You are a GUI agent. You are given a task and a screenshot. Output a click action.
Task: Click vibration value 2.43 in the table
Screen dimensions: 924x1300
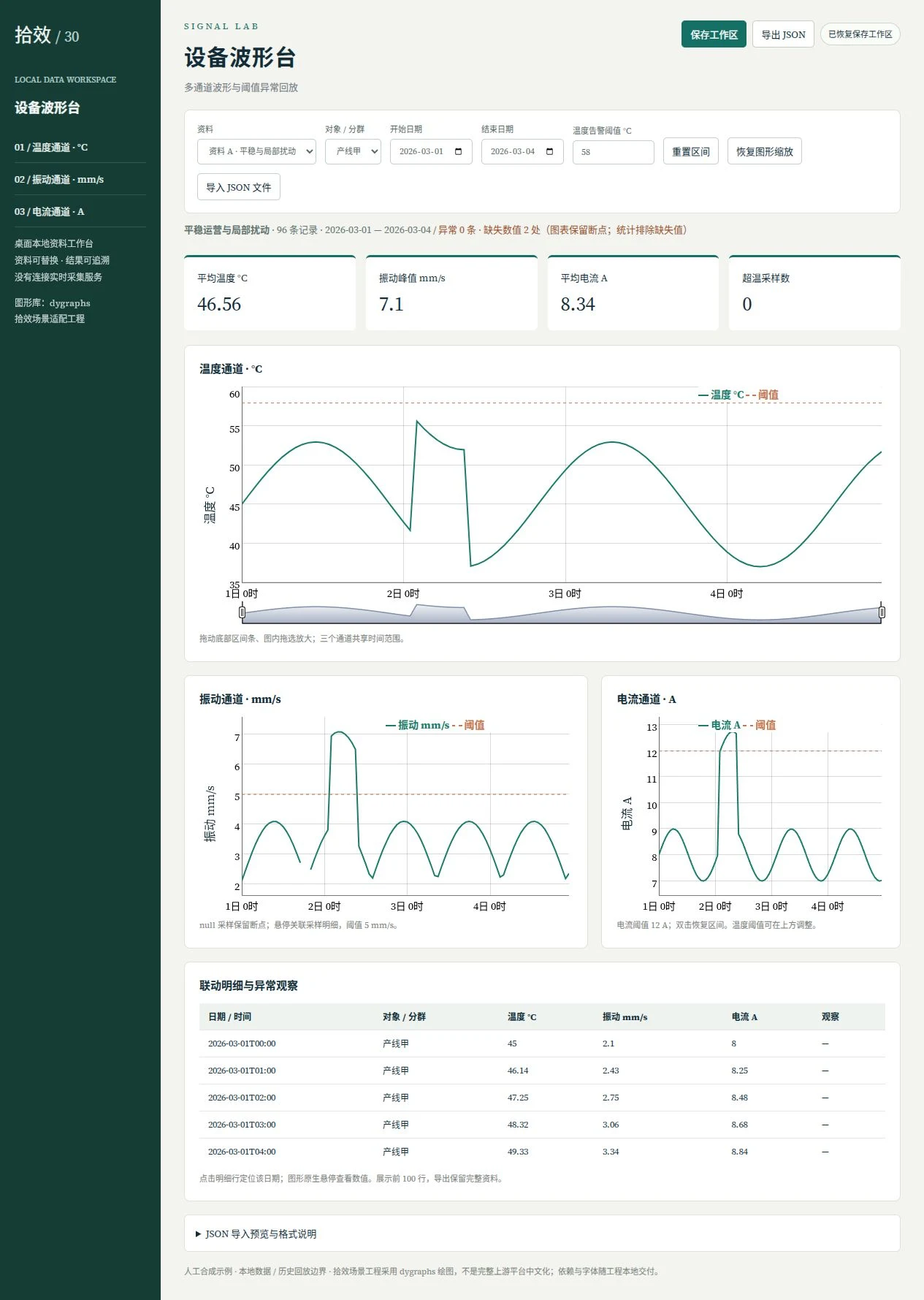pyautogui.click(x=611, y=1071)
